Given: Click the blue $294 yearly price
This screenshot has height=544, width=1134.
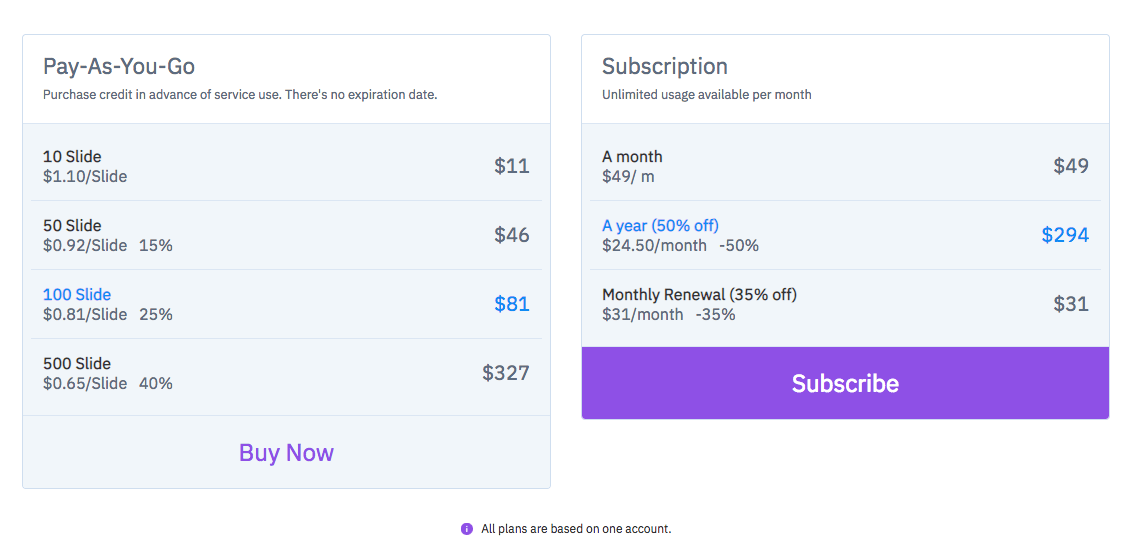Looking at the screenshot, I should point(1065,235).
